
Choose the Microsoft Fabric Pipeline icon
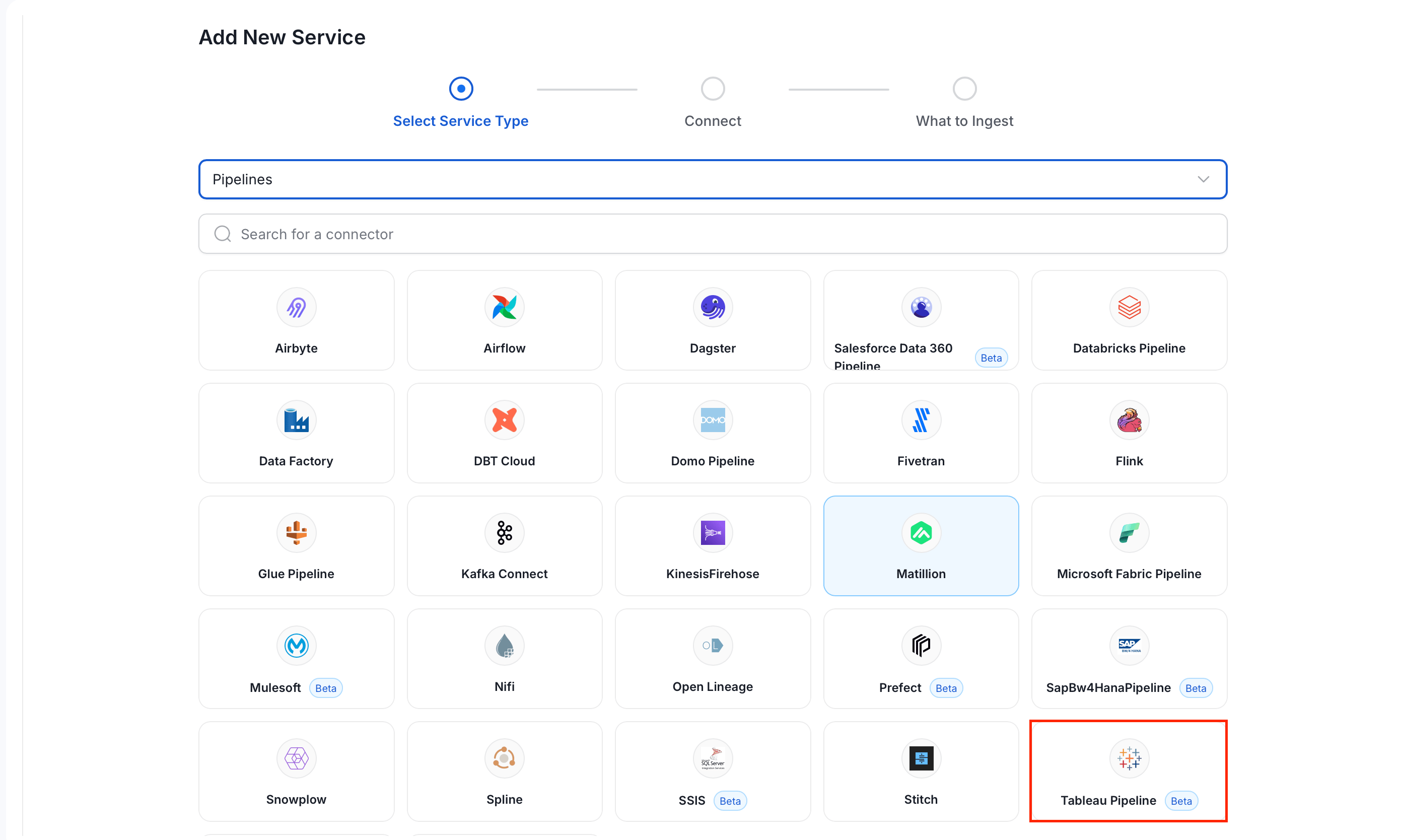click(1129, 533)
